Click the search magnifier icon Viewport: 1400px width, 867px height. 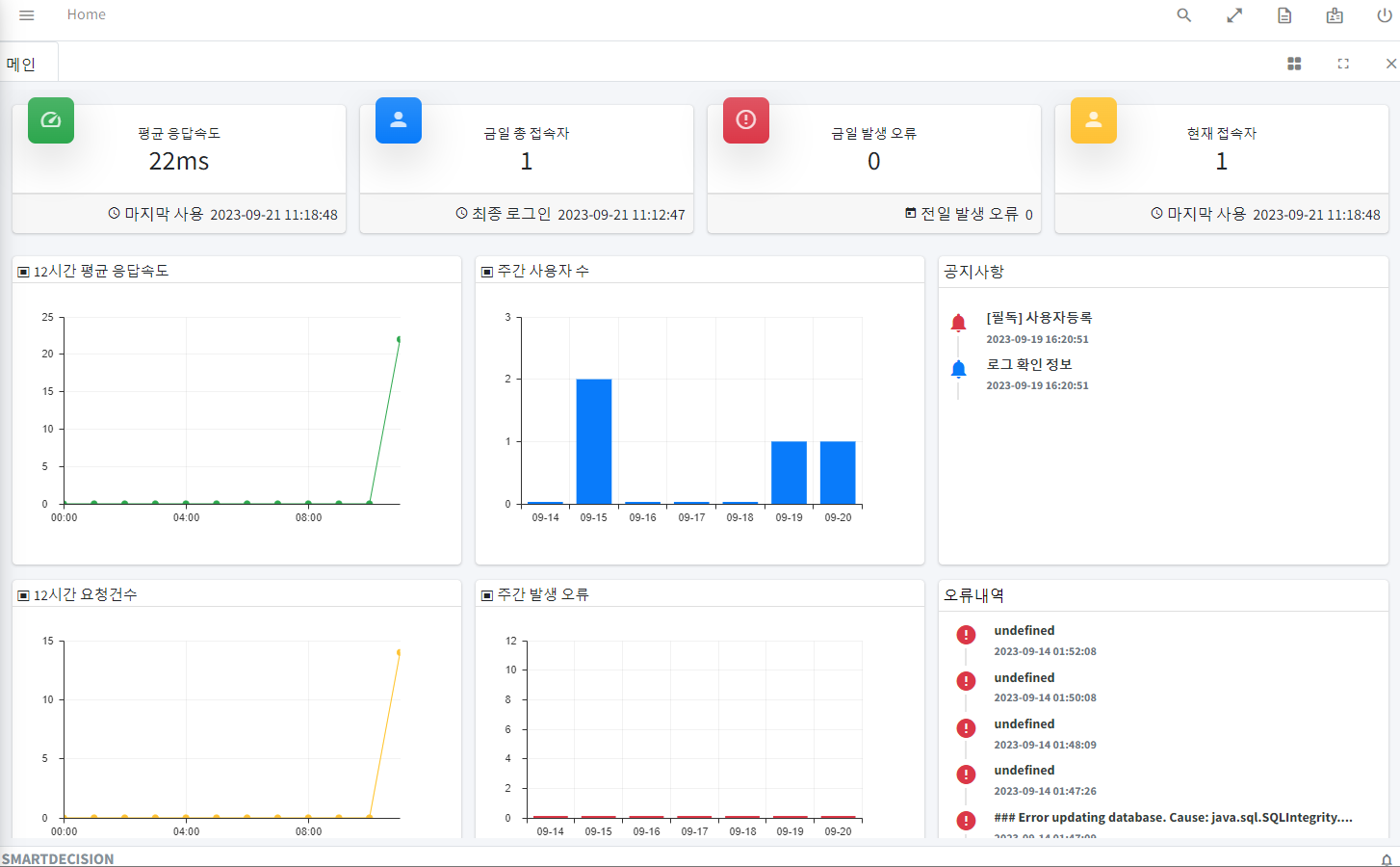tap(1184, 15)
